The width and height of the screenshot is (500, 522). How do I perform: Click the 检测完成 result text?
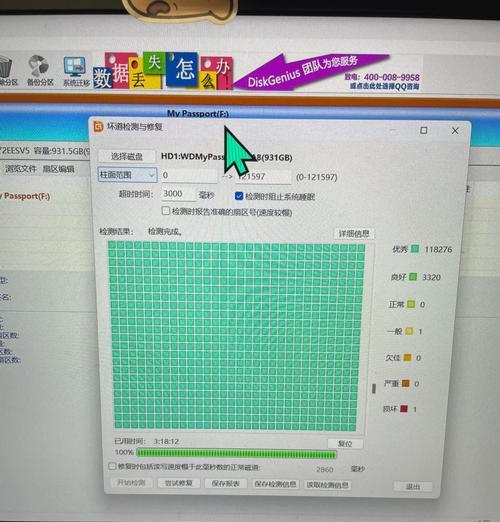[165, 231]
